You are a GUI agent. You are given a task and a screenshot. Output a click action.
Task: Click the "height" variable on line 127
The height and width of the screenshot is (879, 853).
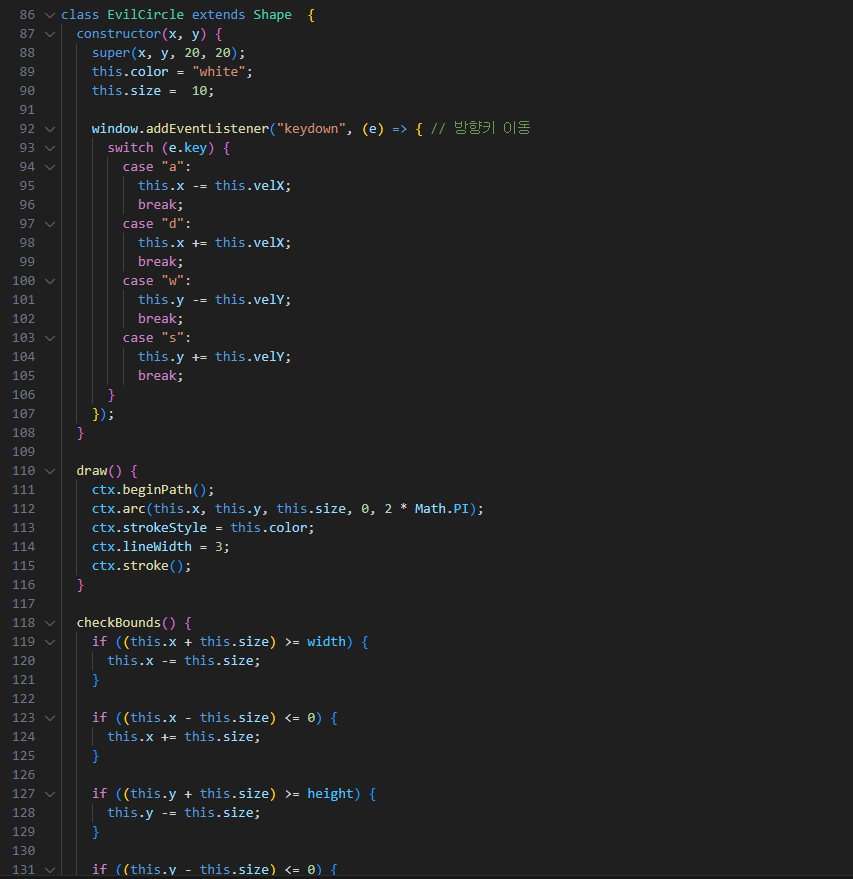tap(330, 794)
